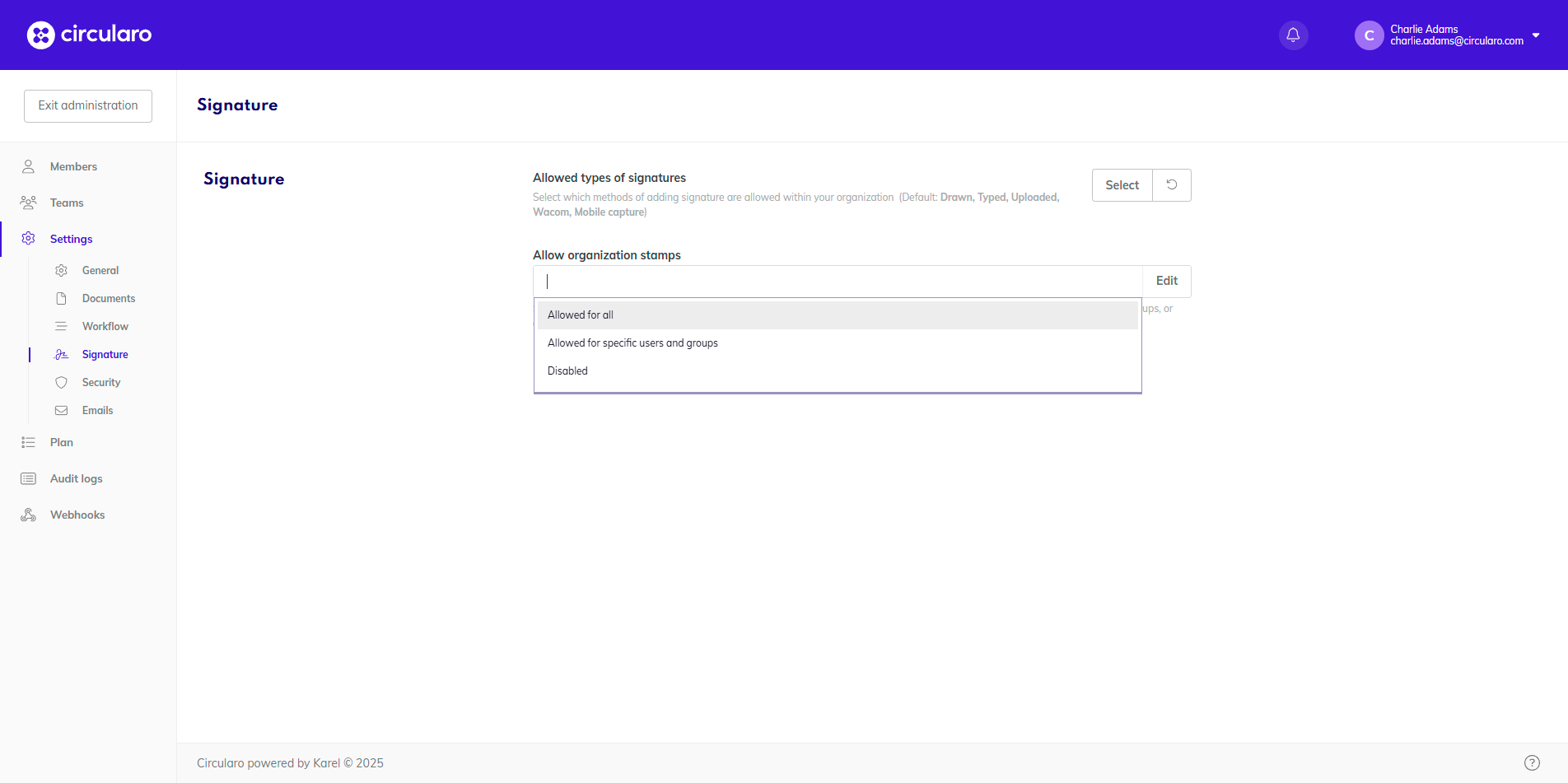This screenshot has width=1568, height=783.
Task: Navigate to Workflow settings
Action: pyautogui.click(x=105, y=326)
